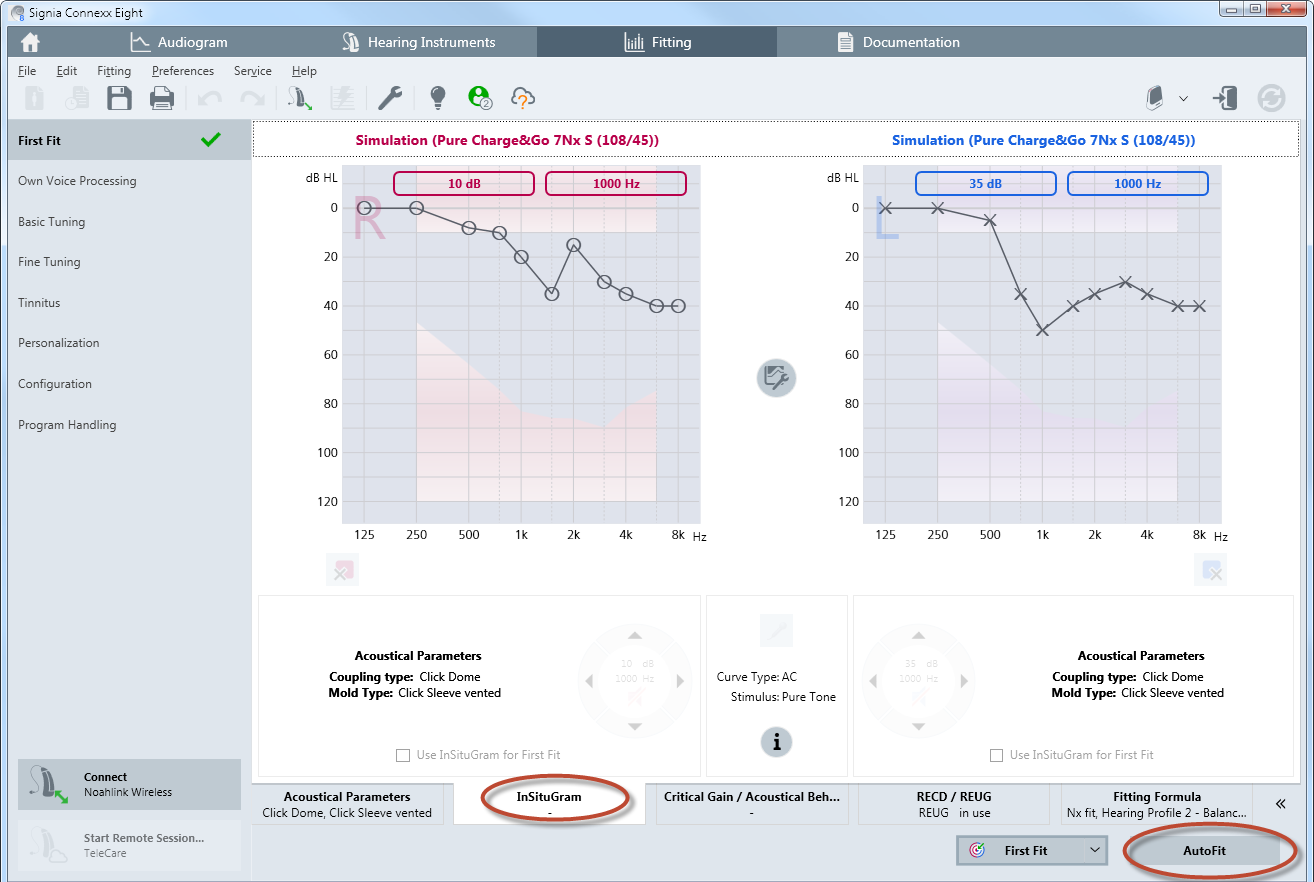Collapse the bottom panel with double chevron
1314x882 pixels.
pyautogui.click(x=1281, y=803)
